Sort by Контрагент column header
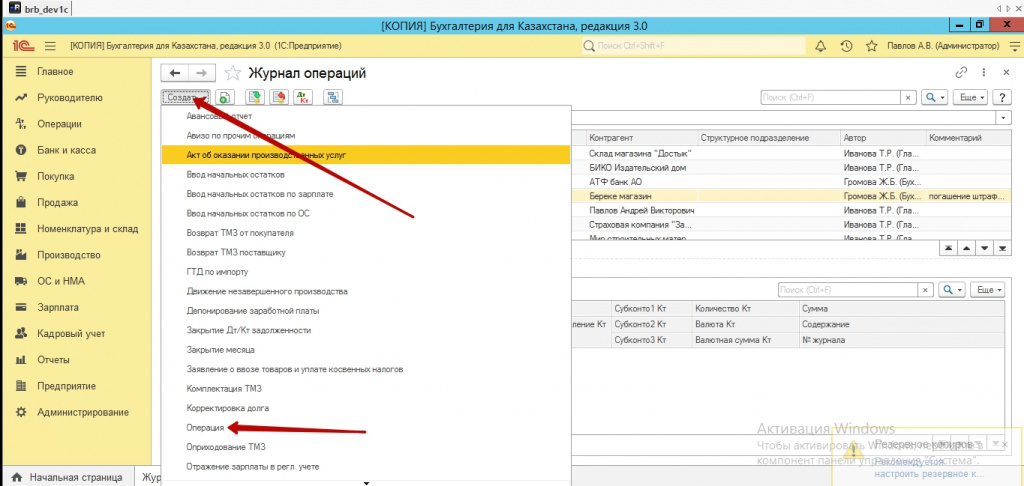The height and width of the screenshot is (486, 1024). pyautogui.click(x=641, y=138)
